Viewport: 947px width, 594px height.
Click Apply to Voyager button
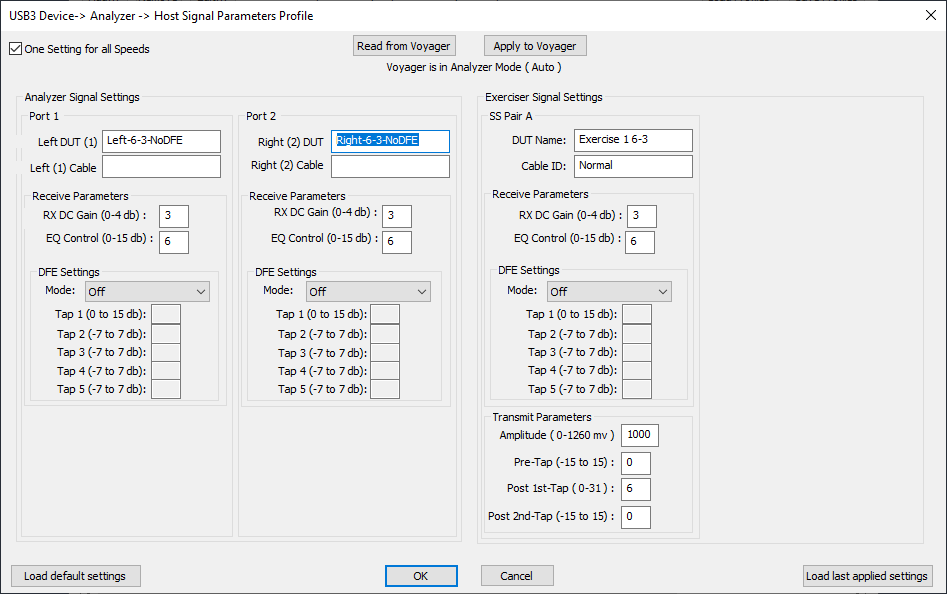click(535, 46)
